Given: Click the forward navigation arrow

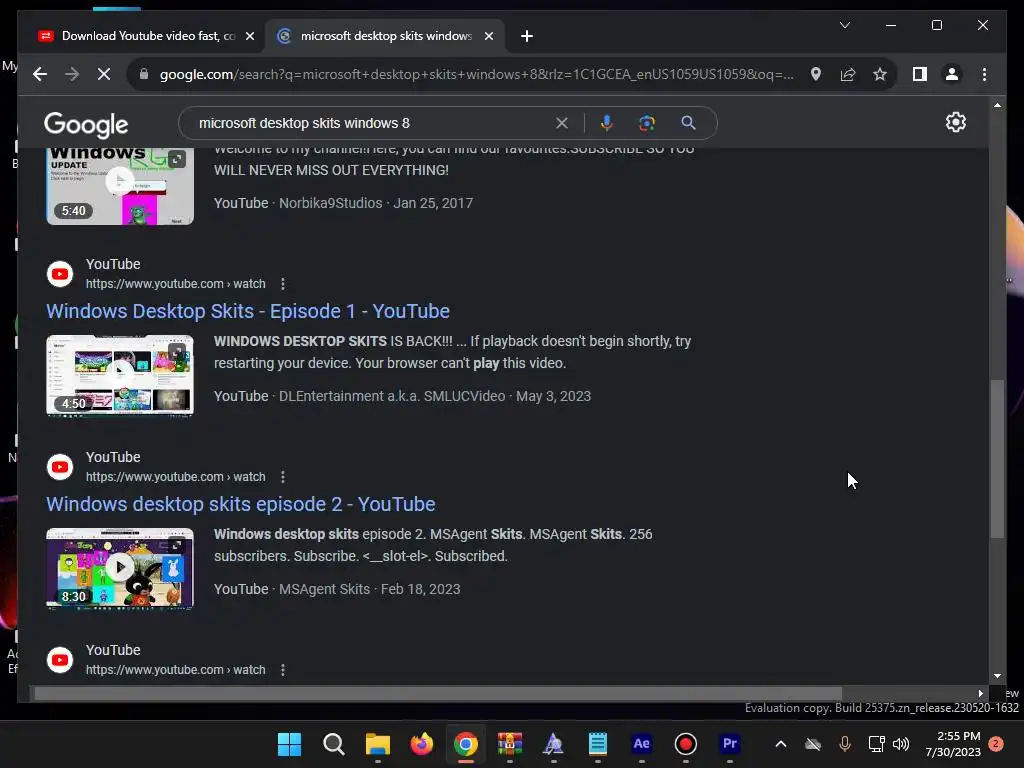Looking at the screenshot, I should click(x=72, y=74).
